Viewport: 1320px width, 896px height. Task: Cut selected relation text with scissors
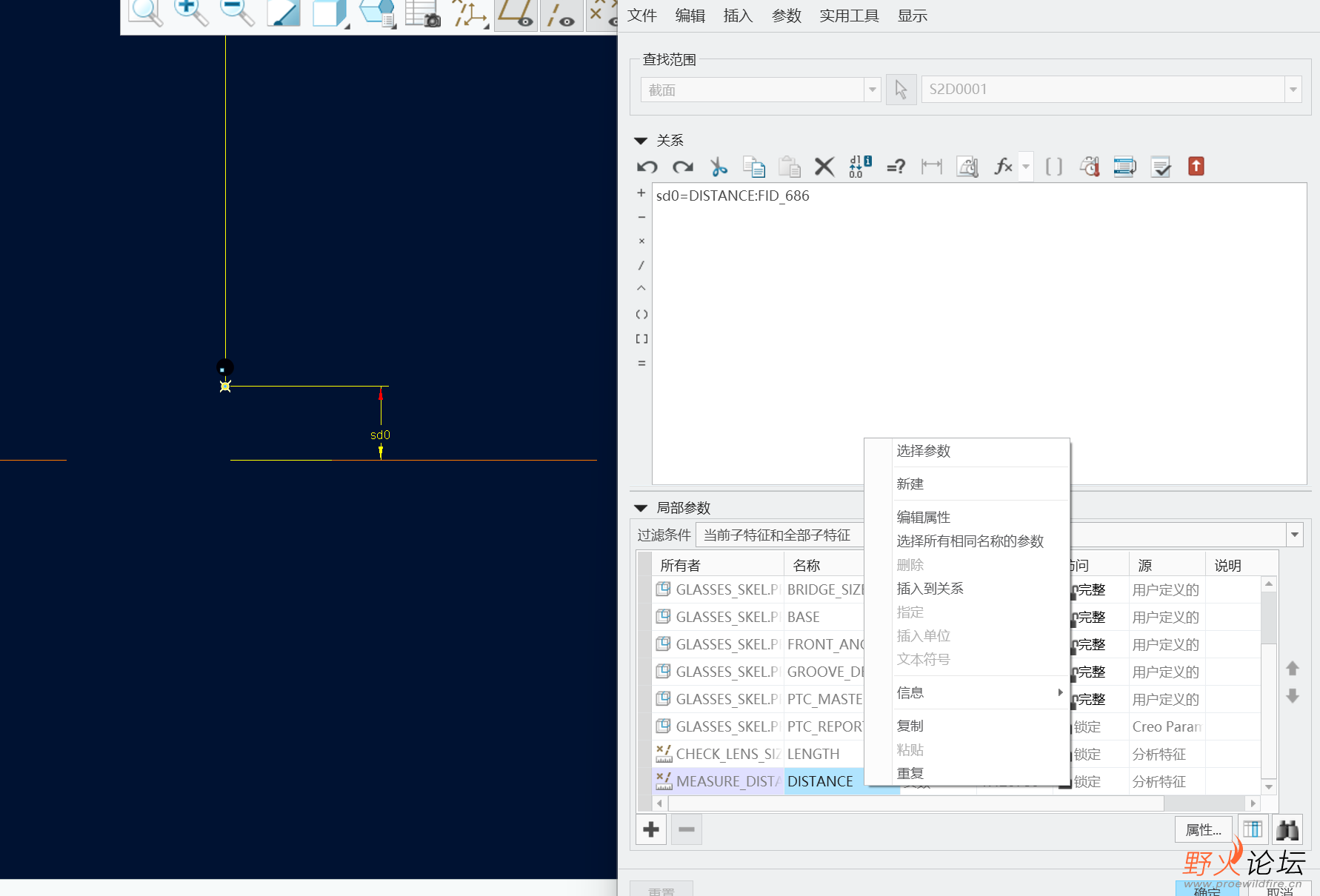pos(719,167)
